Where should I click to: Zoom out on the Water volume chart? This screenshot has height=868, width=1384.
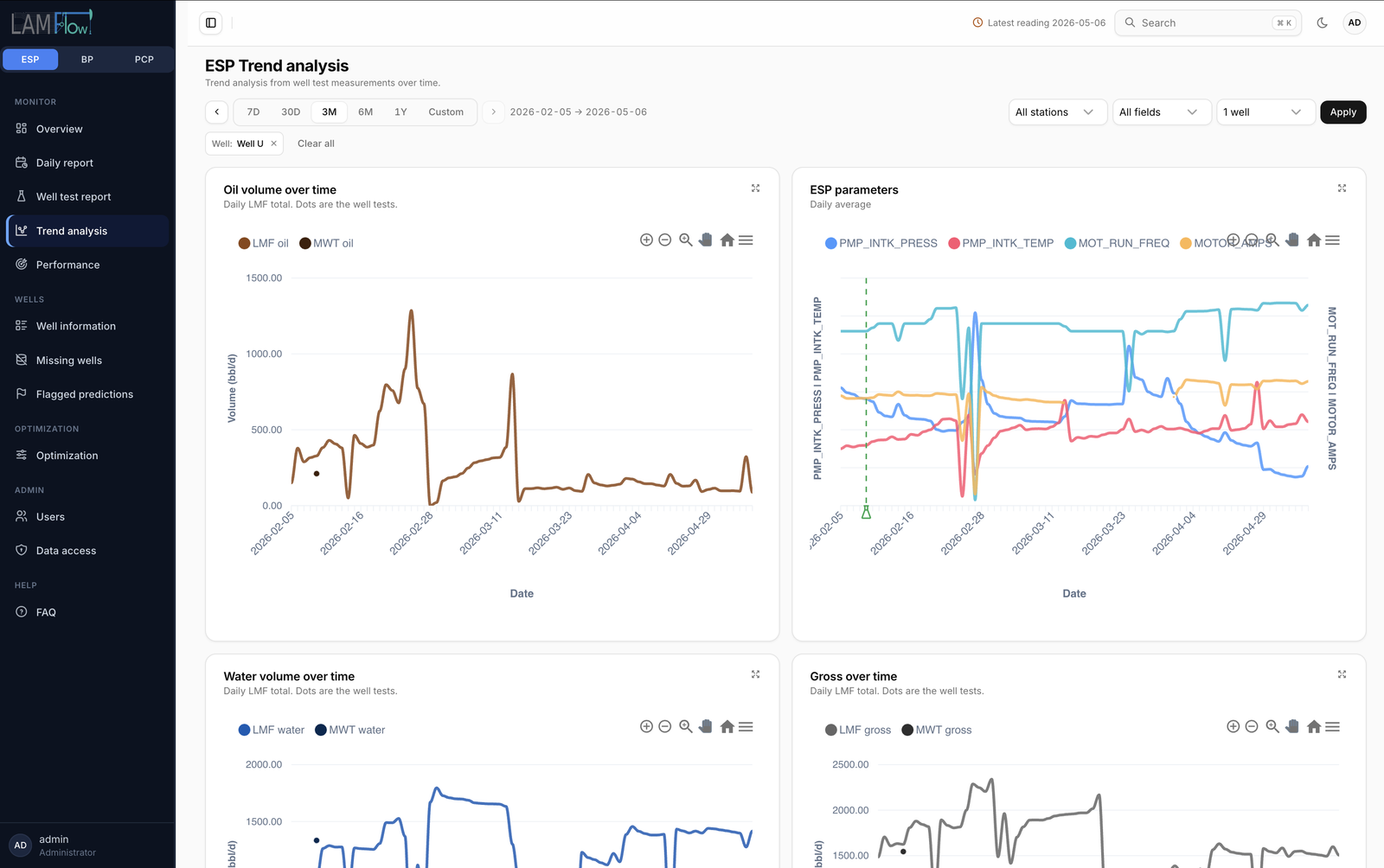[665, 727]
